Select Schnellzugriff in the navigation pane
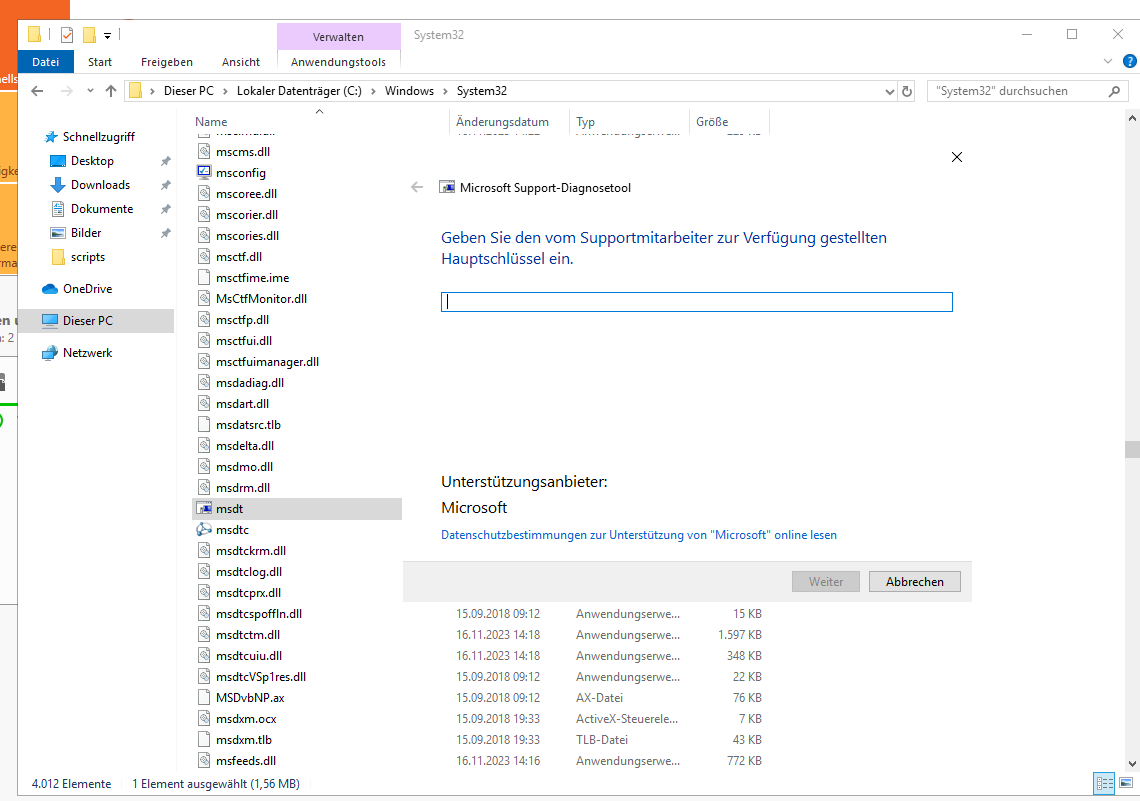1140x801 pixels. click(x=98, y=137)
